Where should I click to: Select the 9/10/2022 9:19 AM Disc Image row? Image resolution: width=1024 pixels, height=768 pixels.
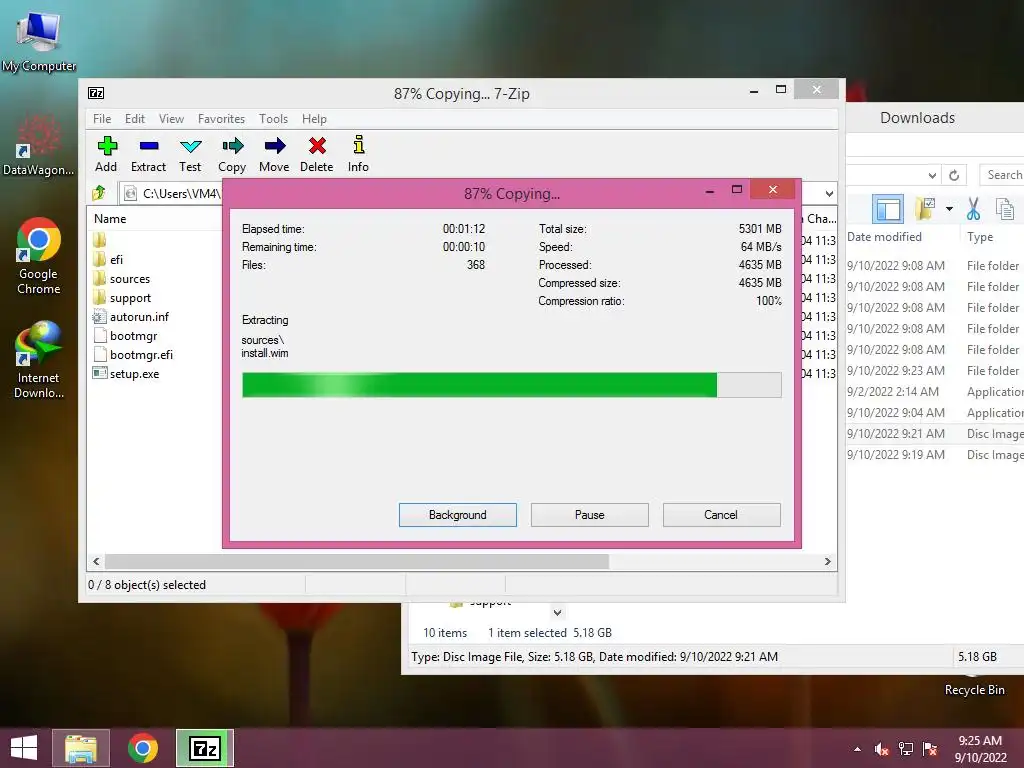pos(935,455)
